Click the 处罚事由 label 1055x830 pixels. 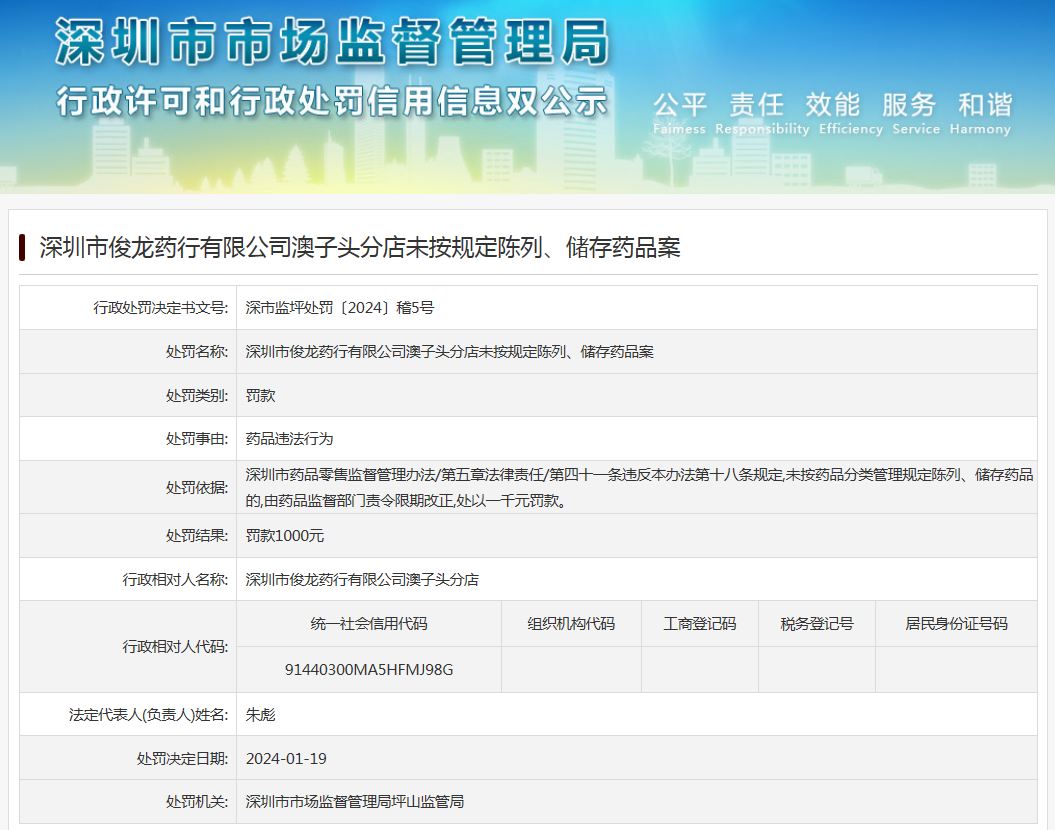(197, 439)
